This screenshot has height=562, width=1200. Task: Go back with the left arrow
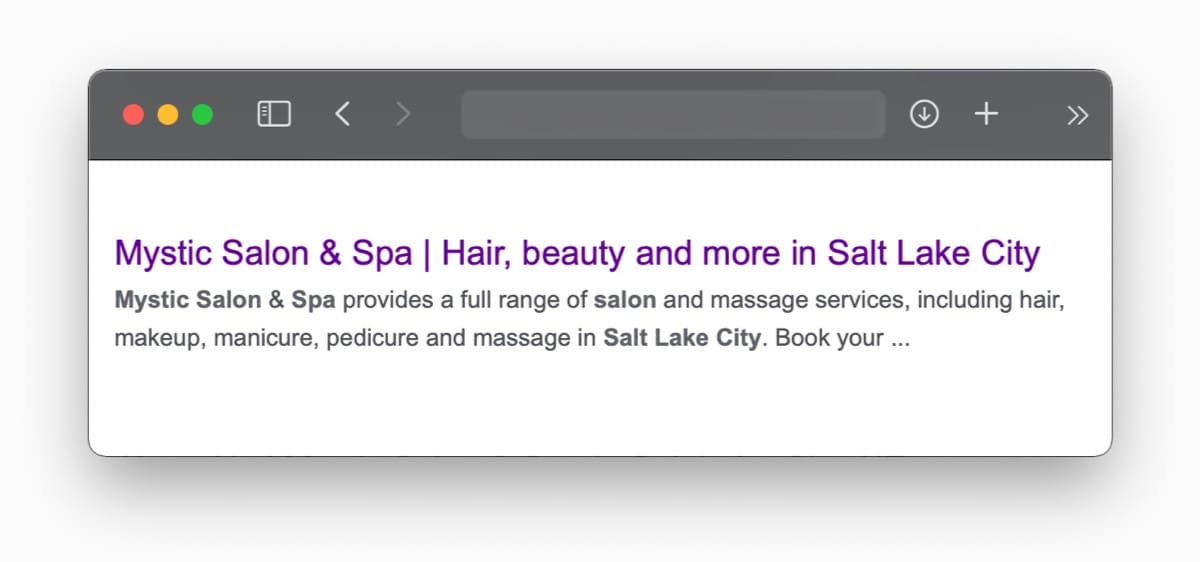click(342, 114)
